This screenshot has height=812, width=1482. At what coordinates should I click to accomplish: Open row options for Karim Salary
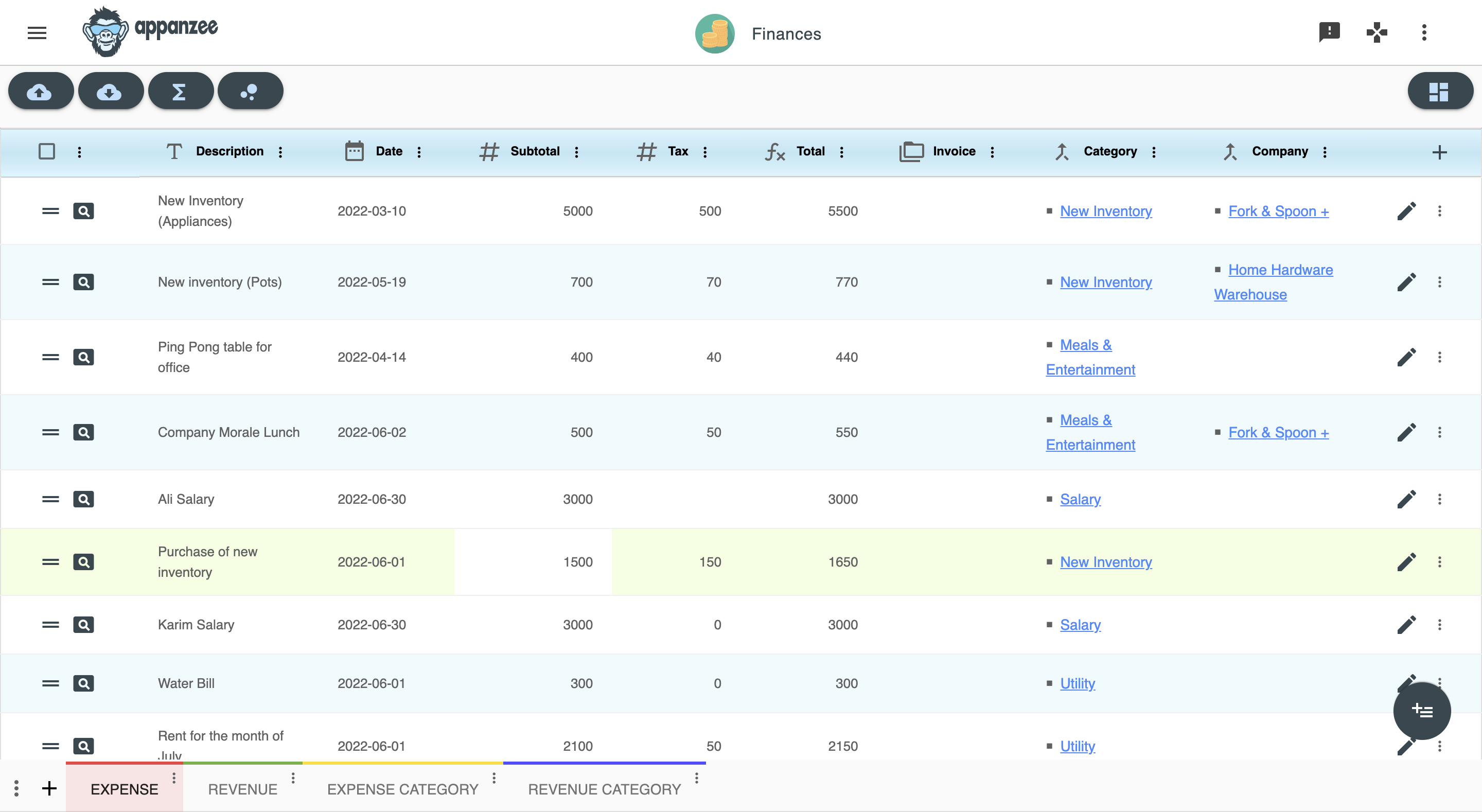point(1439,624)
